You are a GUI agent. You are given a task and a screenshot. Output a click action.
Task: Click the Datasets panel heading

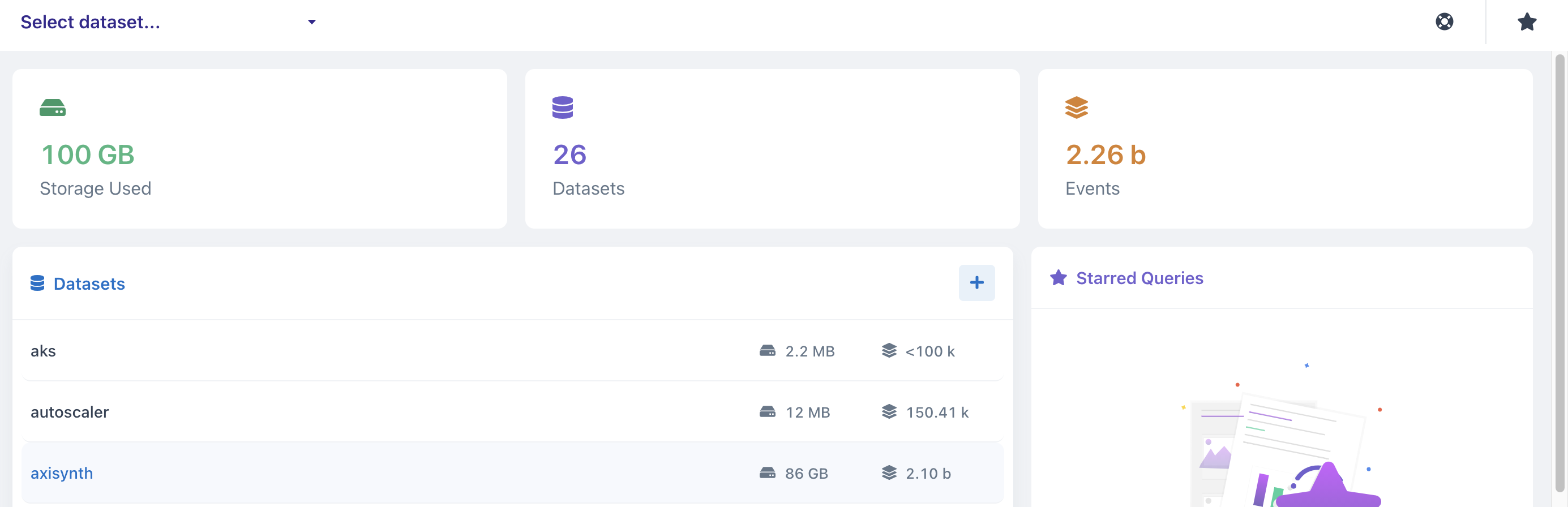pos(89,283)
